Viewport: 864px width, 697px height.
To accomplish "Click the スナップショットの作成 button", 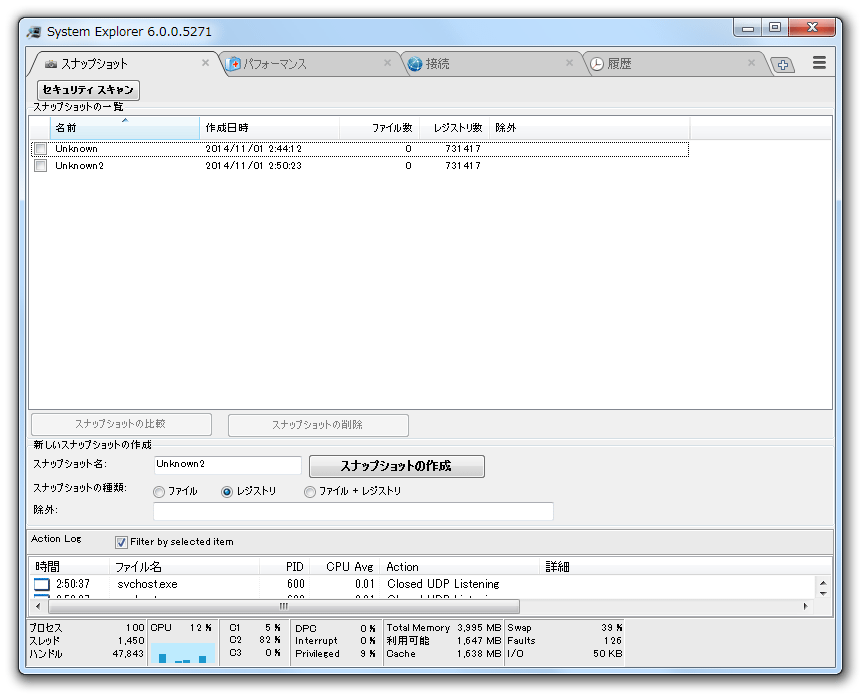I will 397,466.
